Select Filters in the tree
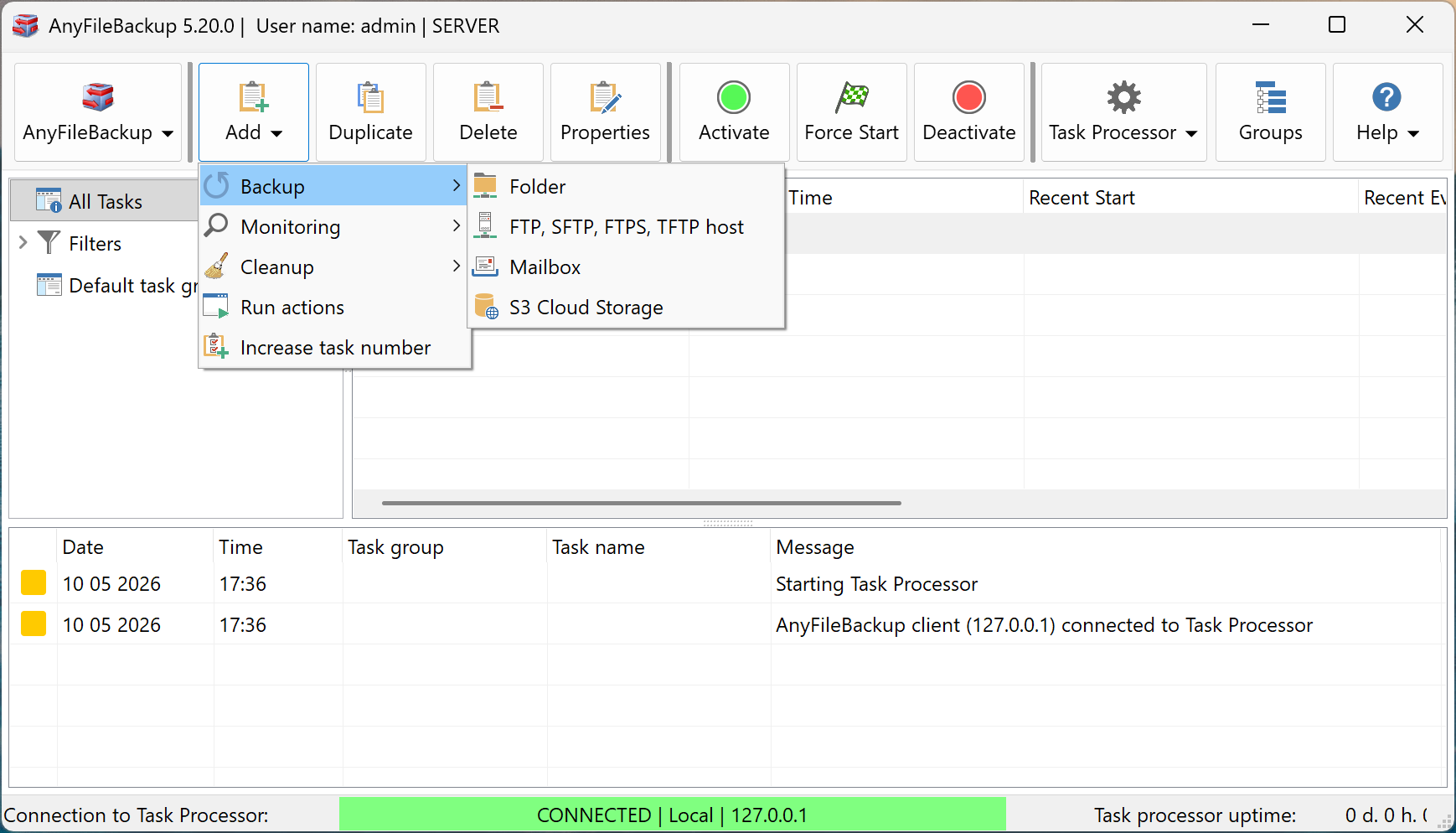This screenshot has width=1456, height=833. pos(95,244)
